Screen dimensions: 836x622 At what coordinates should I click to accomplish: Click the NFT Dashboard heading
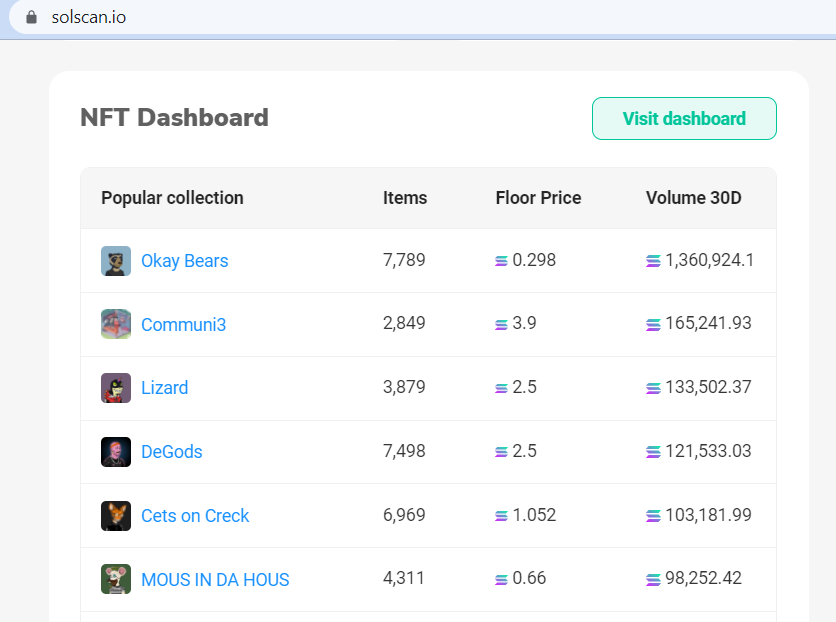[x=174, y=118]
